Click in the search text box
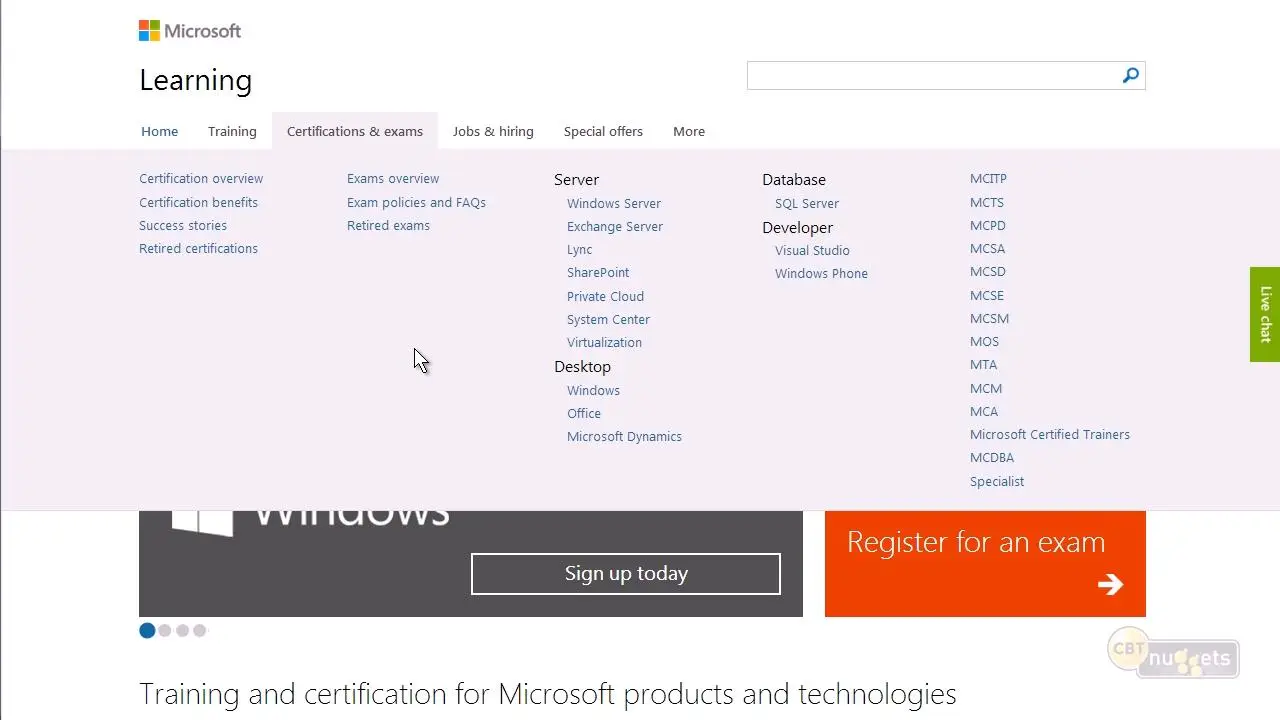Viewport: 1280px width, 720px height. click(930, 76)
